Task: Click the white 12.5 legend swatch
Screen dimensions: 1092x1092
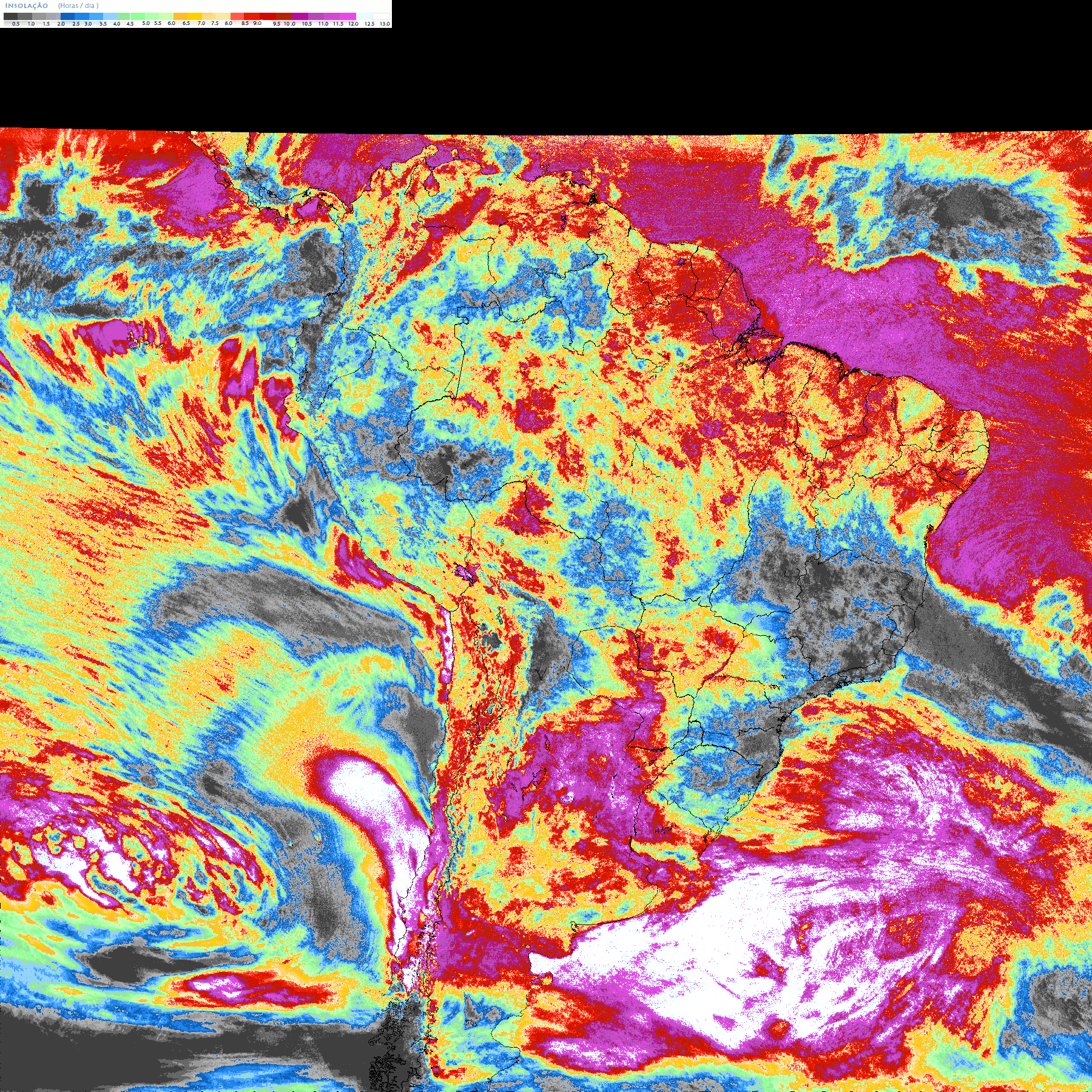Action: pos(381,16)
